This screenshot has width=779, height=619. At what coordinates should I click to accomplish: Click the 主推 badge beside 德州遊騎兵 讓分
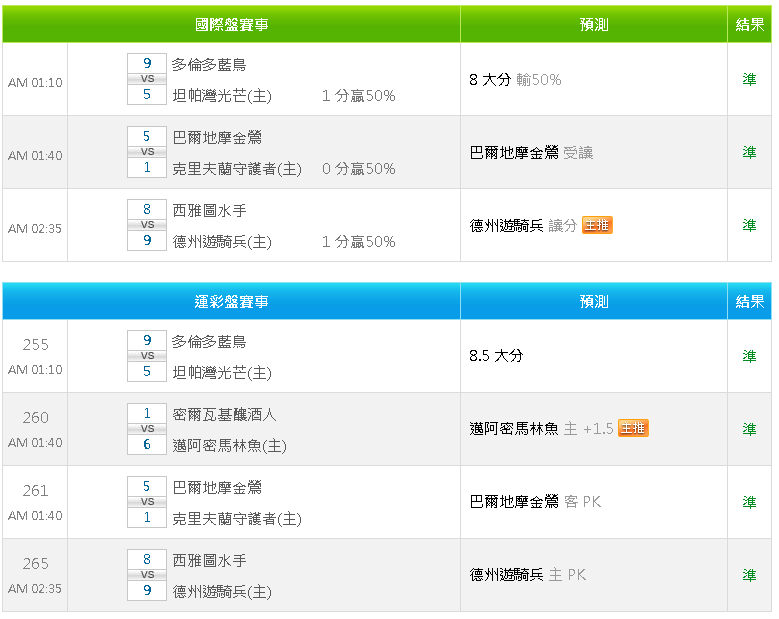597,225
